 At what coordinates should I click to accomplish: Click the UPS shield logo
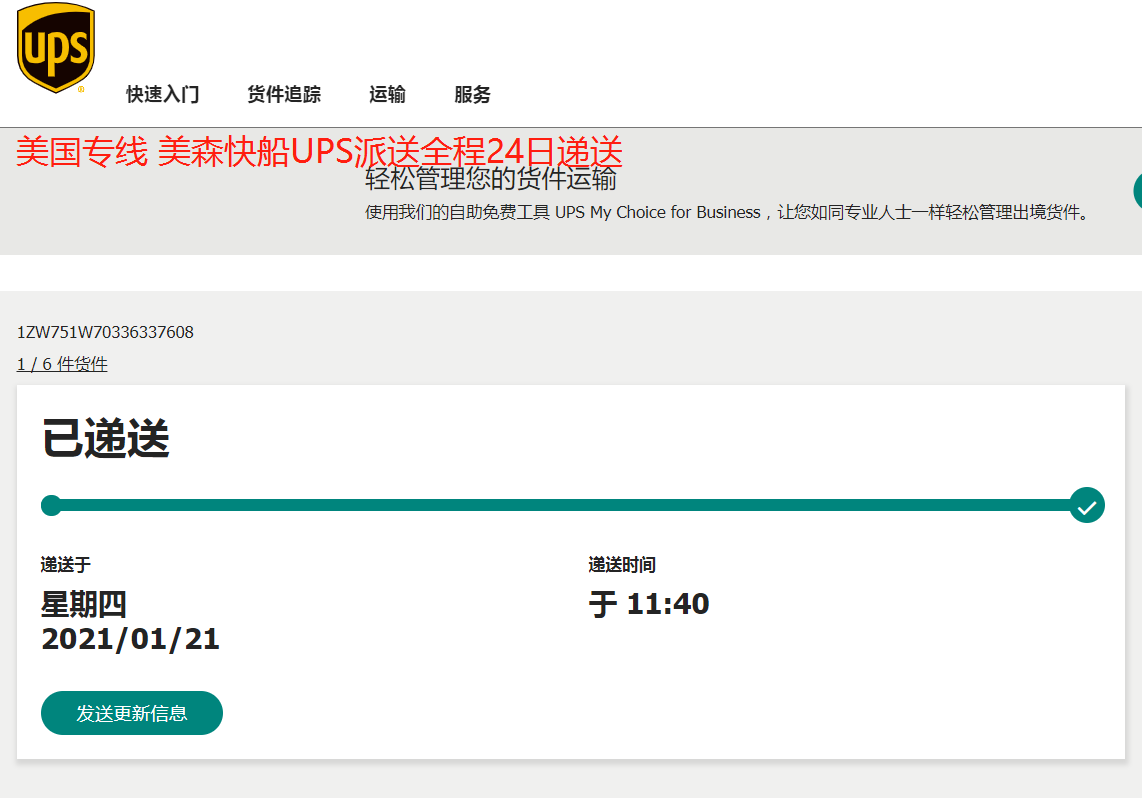click(56, 48)
